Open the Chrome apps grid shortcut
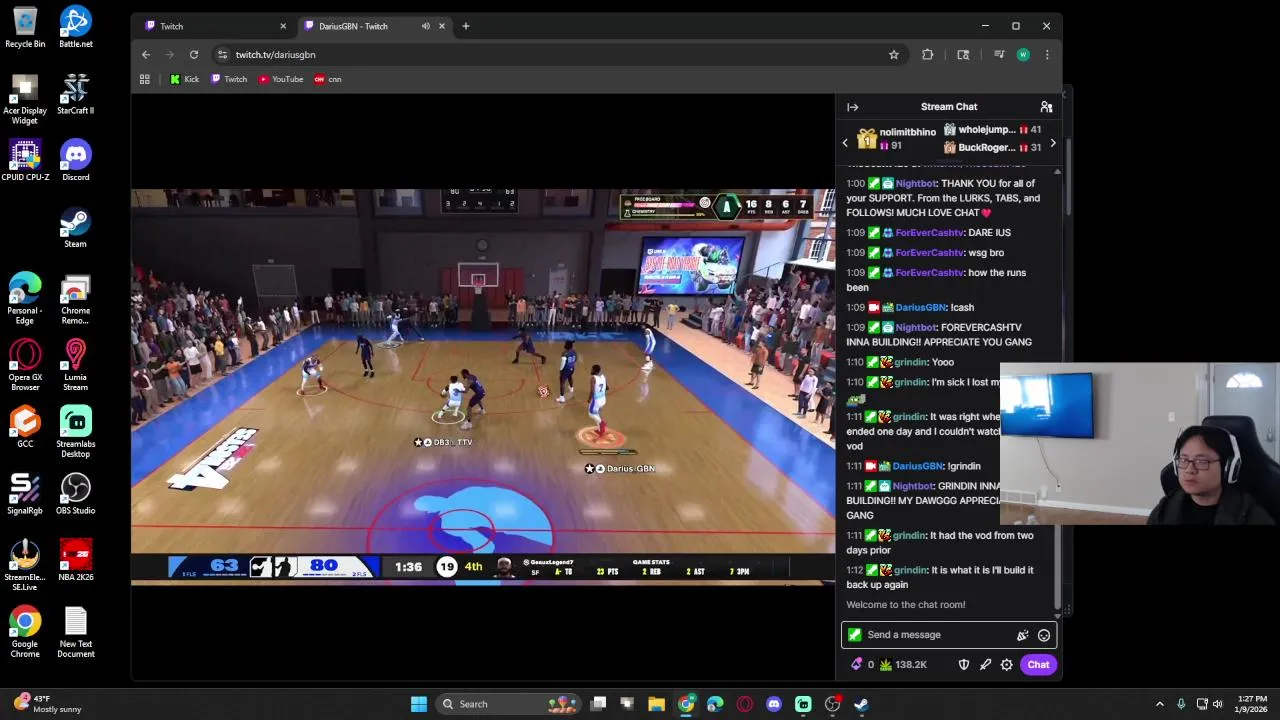 [145, 79]
